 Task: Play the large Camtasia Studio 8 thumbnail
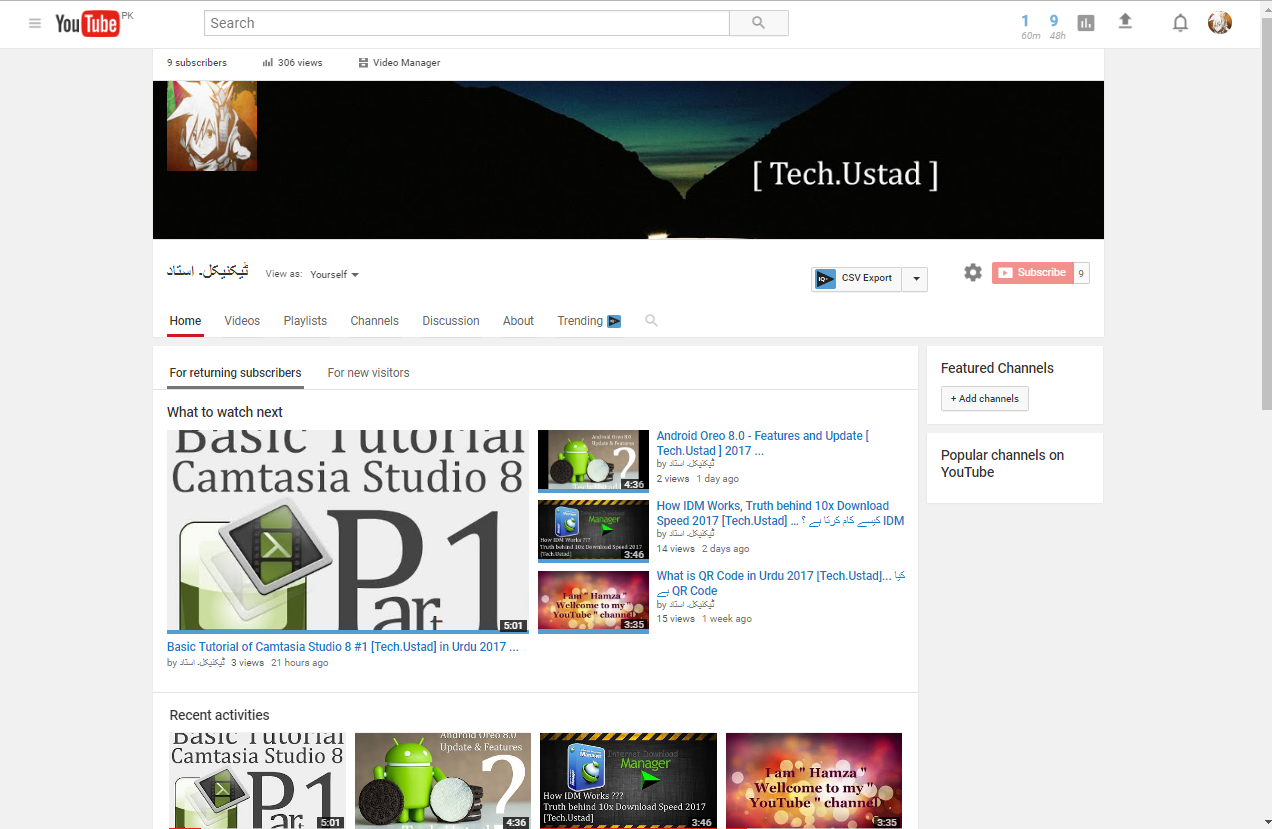pos(348,532)
